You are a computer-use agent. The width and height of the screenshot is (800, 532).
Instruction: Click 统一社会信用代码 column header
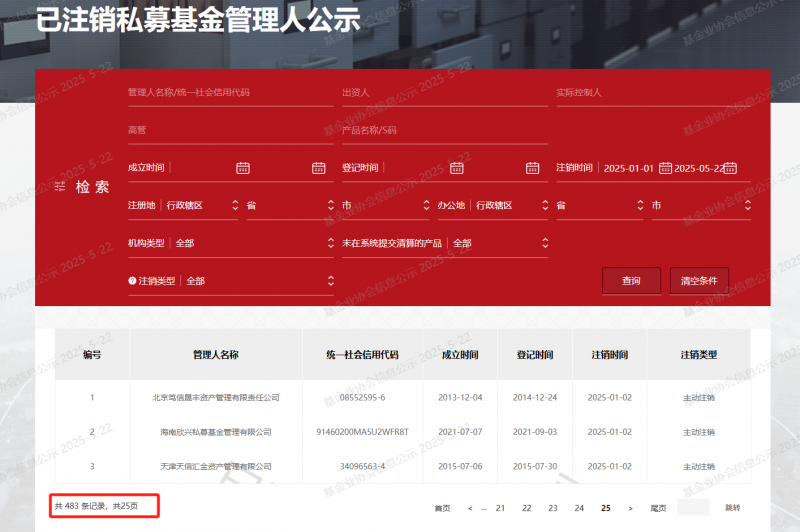click(362, 354)
